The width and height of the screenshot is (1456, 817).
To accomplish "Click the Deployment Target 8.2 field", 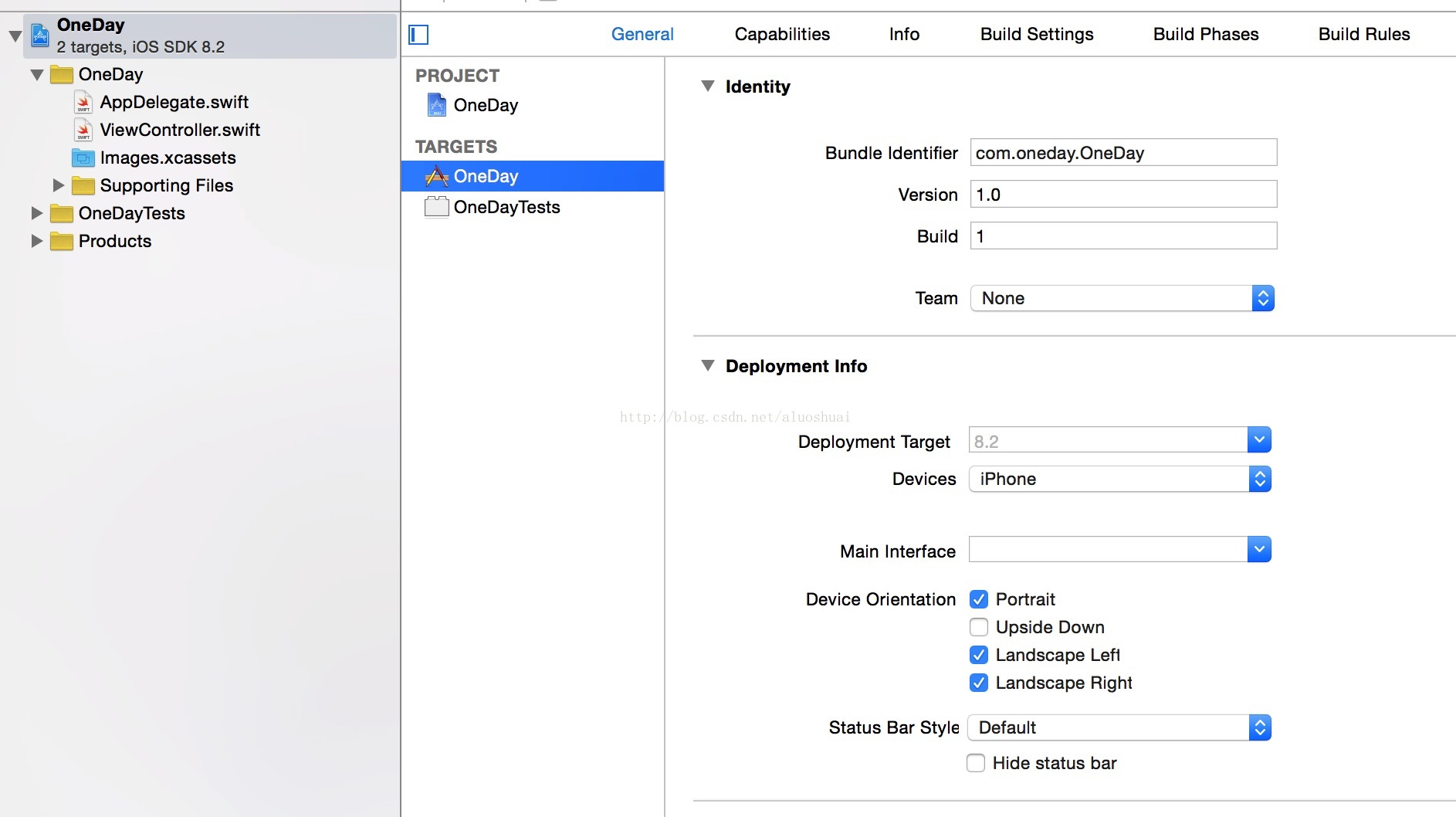I will click(x=1108, y=440).
